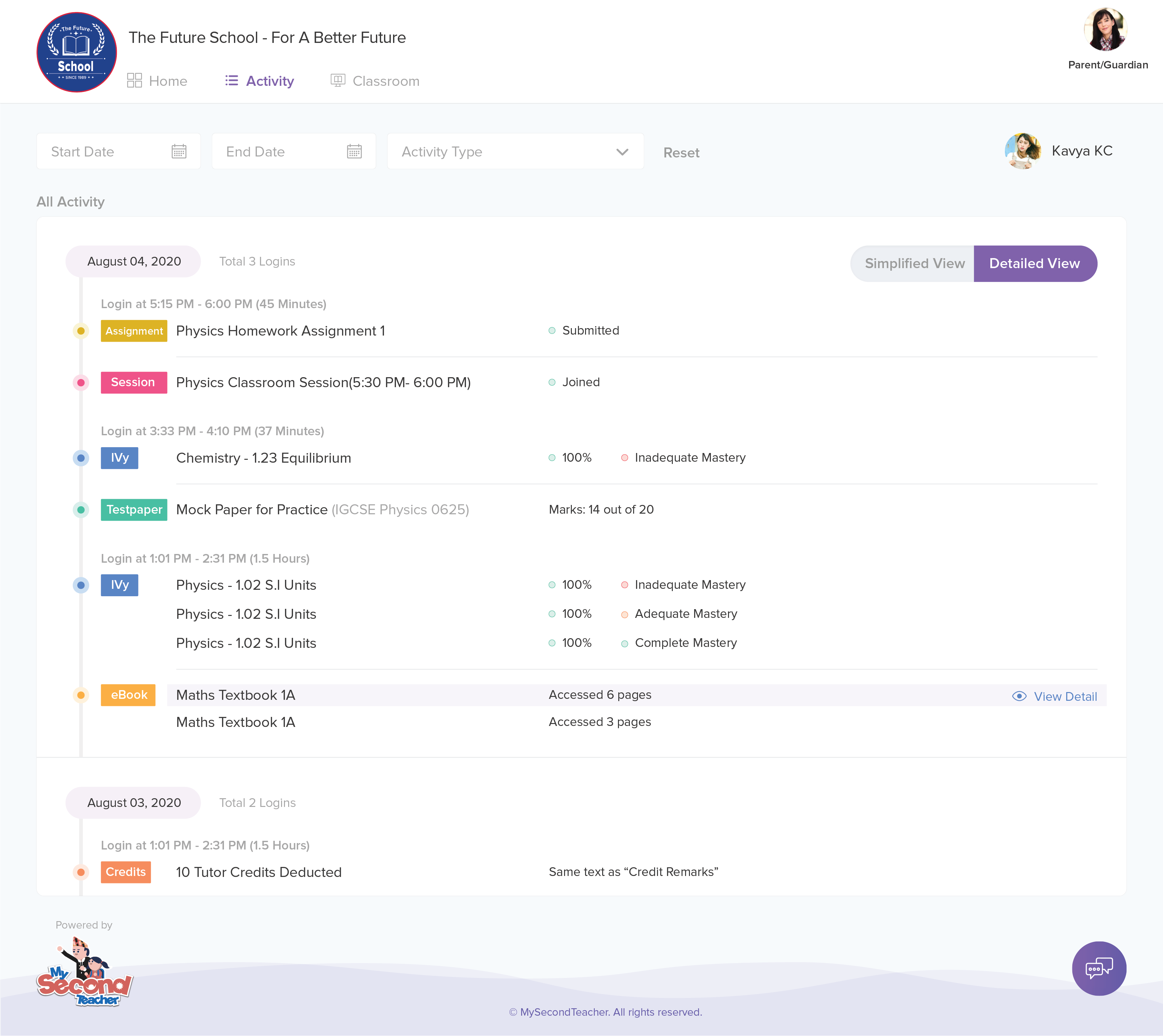
Task: Click the Credits tag label
Action: pos(126,872)
